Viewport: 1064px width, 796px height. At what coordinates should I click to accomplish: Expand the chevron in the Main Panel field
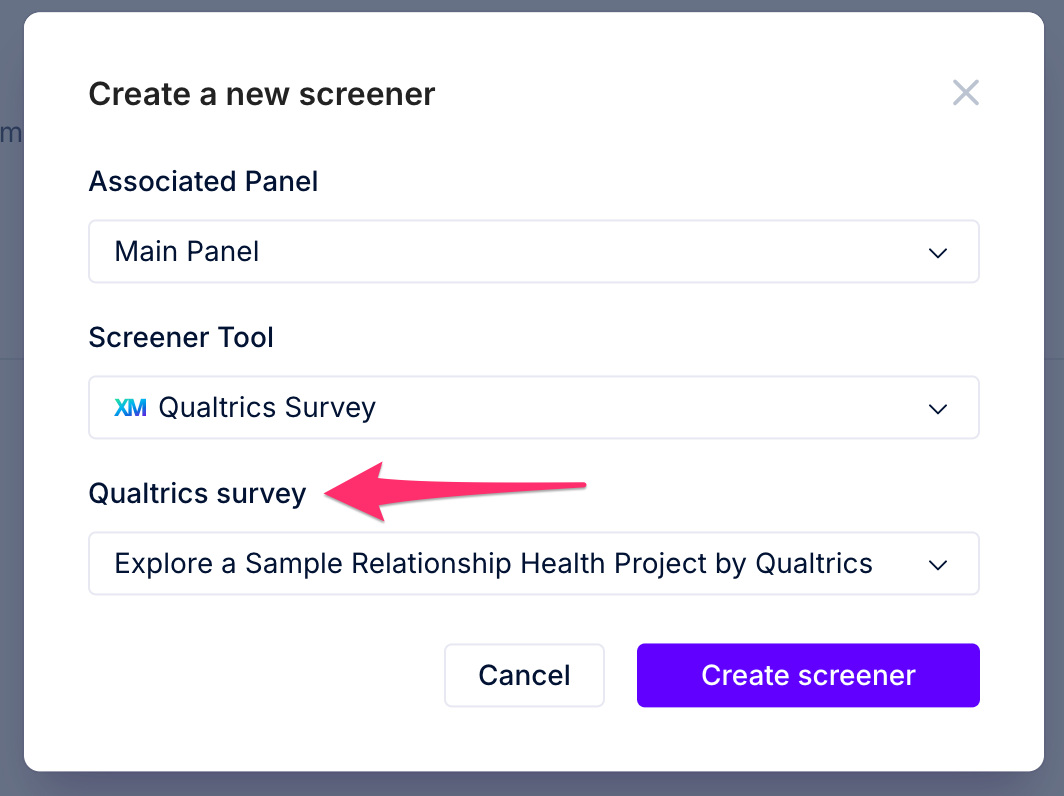[938, 253]
